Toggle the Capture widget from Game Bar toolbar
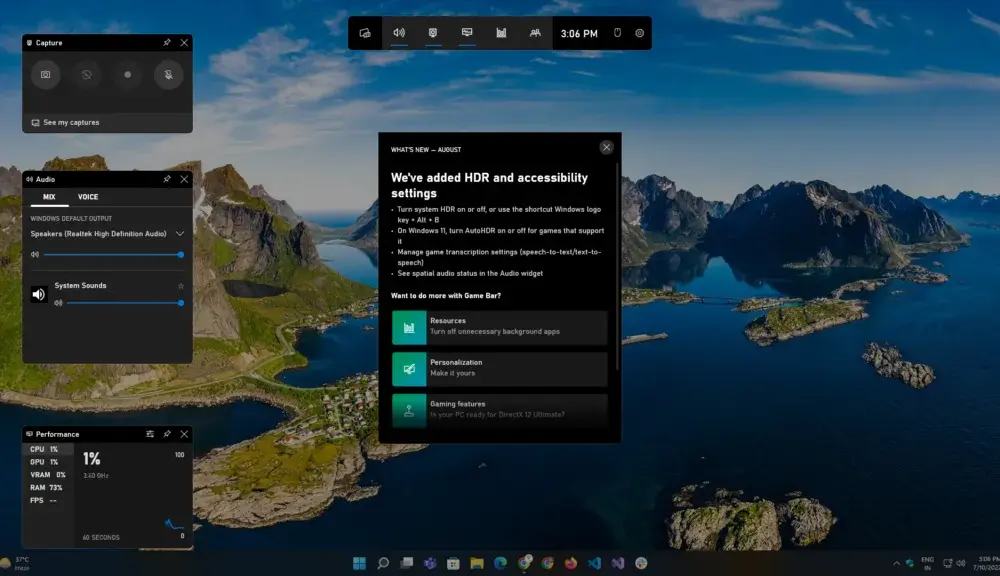 (x=433, y=33)
